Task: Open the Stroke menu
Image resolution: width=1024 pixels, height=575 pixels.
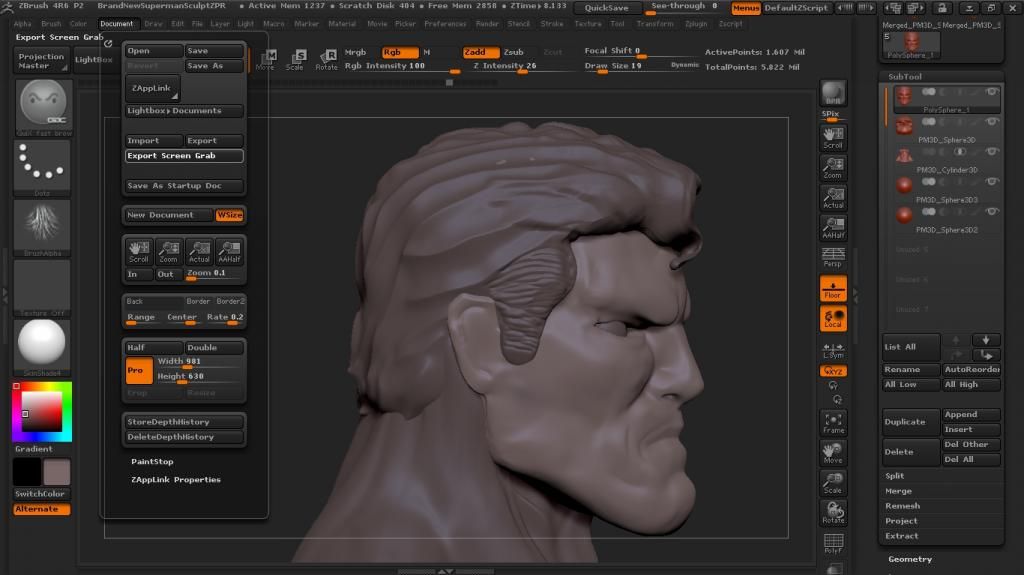Action: [x=552, y=24]
